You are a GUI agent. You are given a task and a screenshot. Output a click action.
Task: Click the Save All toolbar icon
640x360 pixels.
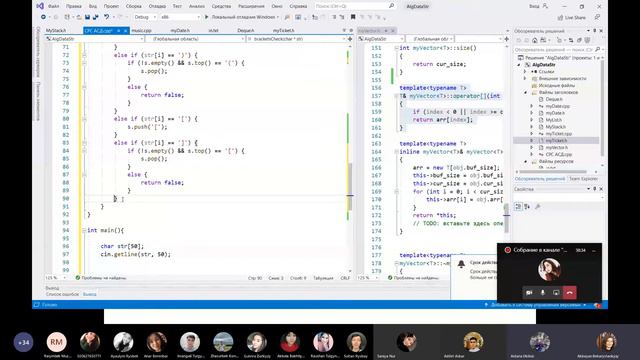(x=96, y=17)
